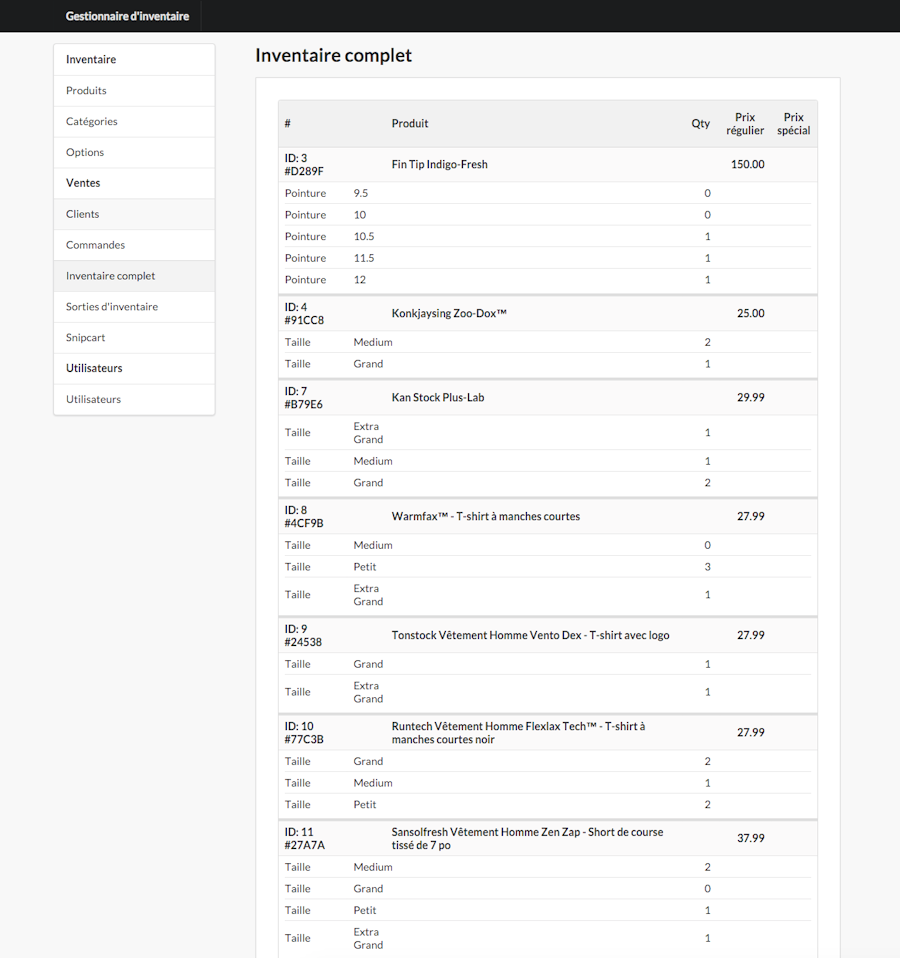
Task: Select Sansolfresh Zen Zap Short de course
Action: click(x=527, y=838)
